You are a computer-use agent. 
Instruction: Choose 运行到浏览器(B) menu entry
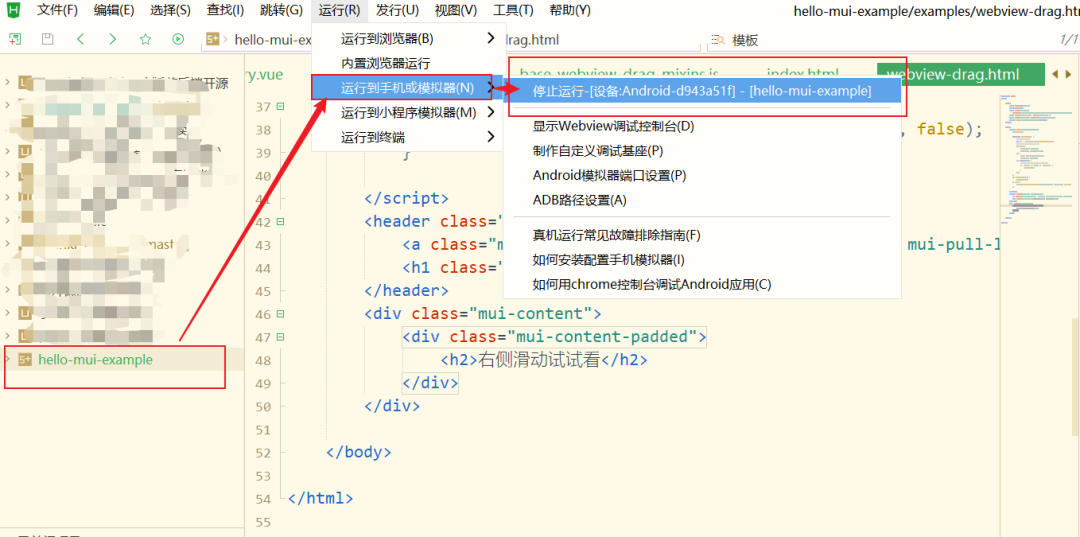coord(407,38)
